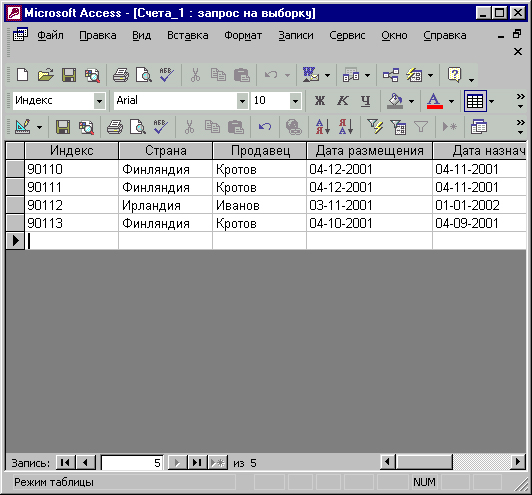Expand the fill color dropdown arrow
This screenshot has width=532, height=495.
(x=411, y=101)
